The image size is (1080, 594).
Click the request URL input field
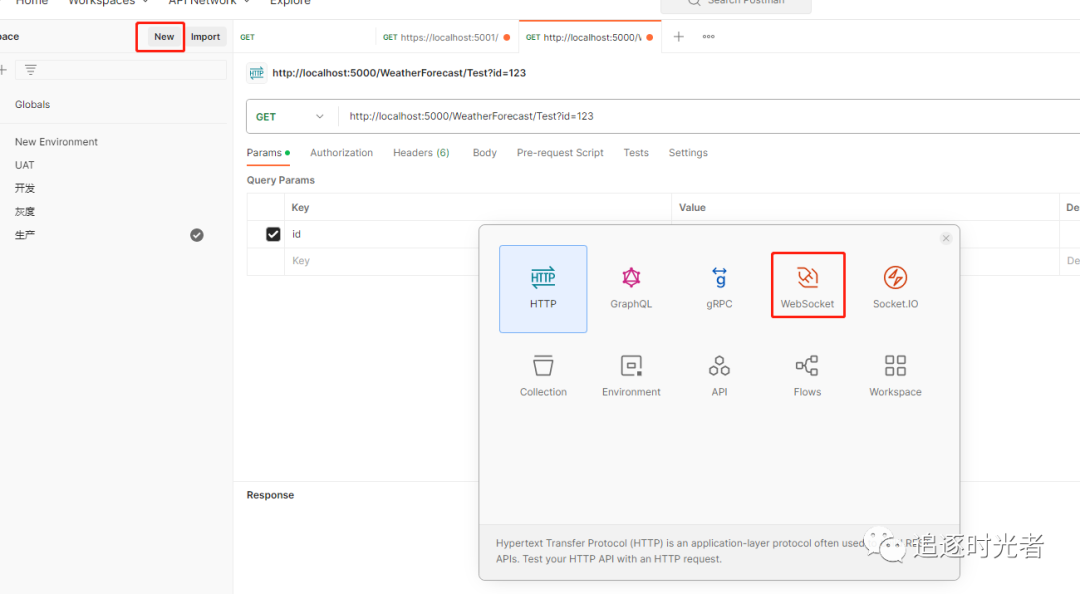709,116
